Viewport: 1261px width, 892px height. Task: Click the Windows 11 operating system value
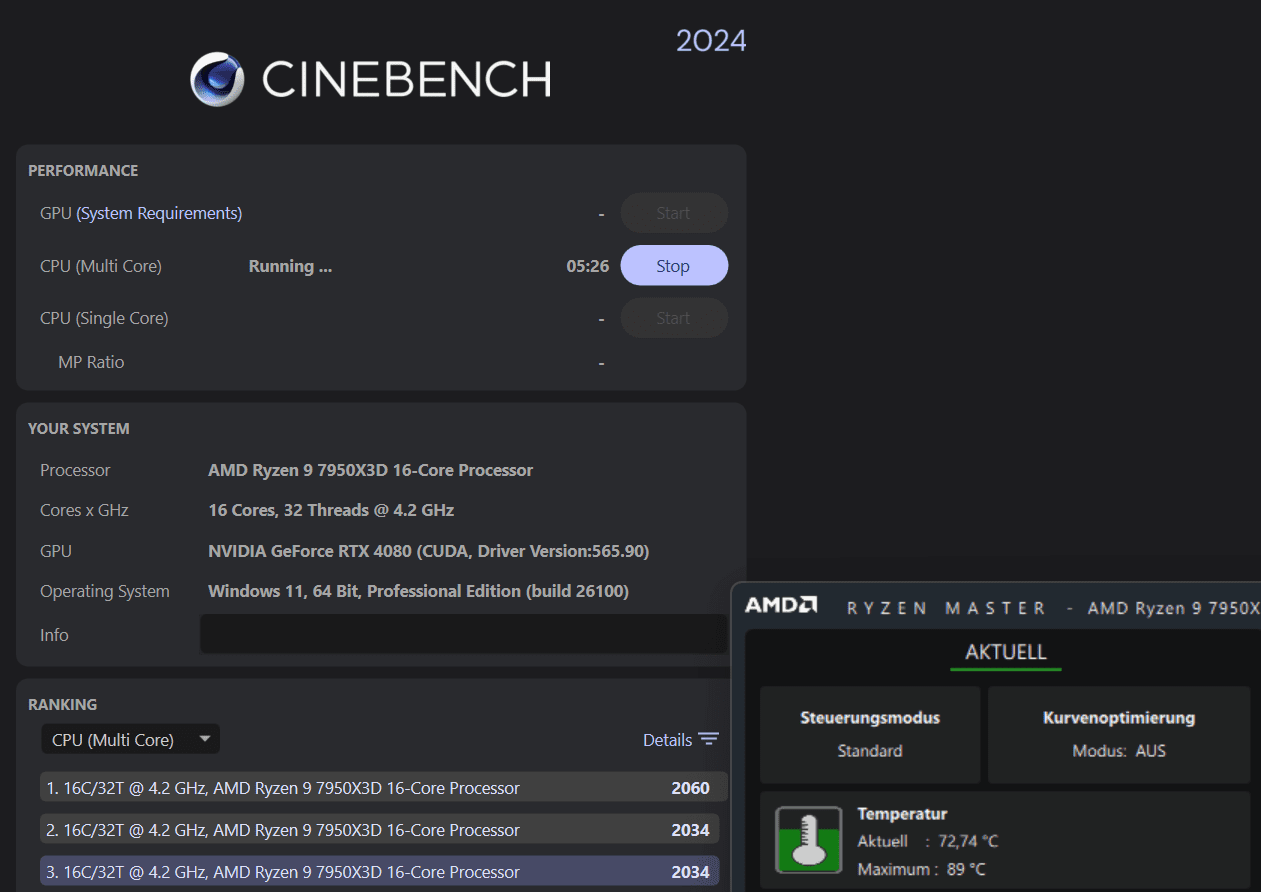[x=418, y=591]
